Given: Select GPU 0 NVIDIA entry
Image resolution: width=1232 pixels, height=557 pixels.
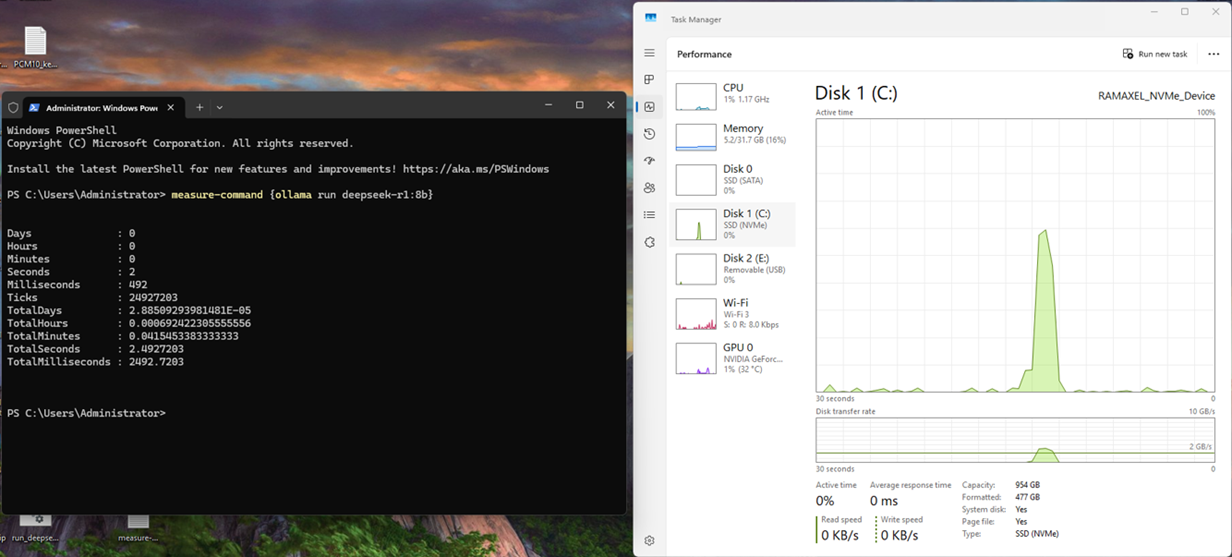Looking at the screenshot, I should (732, 358).
